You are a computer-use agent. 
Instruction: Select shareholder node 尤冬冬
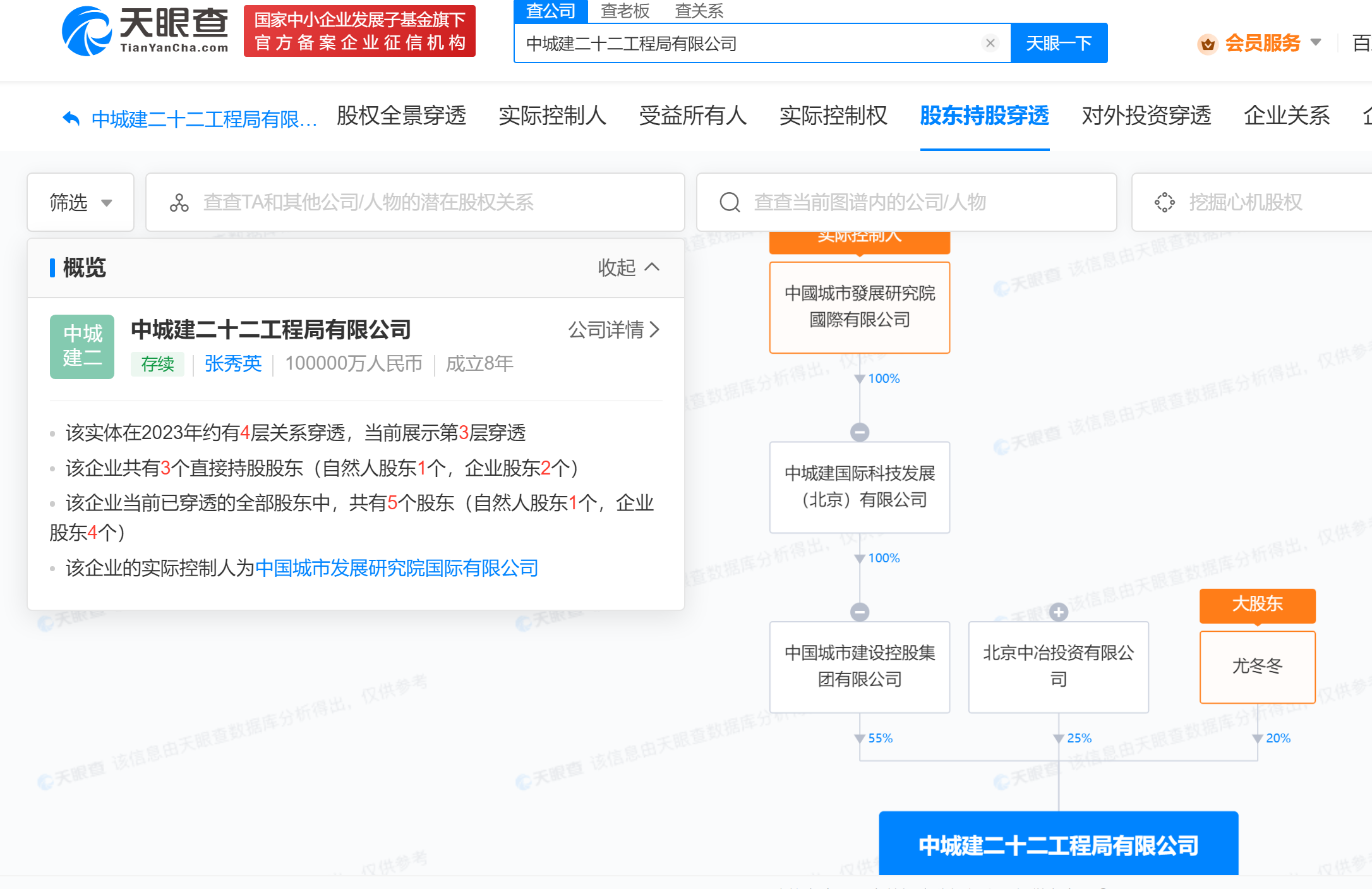coord(1258,666)
